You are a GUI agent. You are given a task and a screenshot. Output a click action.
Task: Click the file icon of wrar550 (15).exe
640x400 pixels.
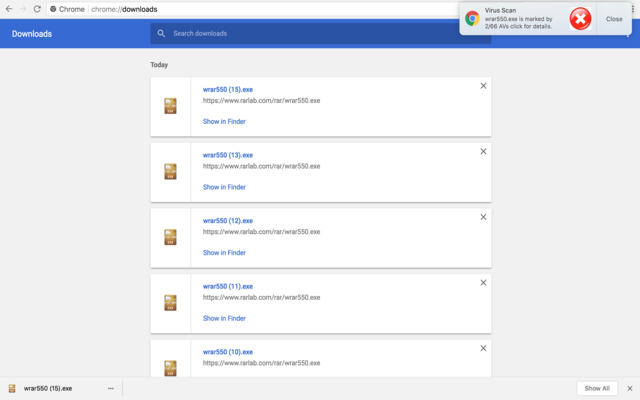(170, 106)
